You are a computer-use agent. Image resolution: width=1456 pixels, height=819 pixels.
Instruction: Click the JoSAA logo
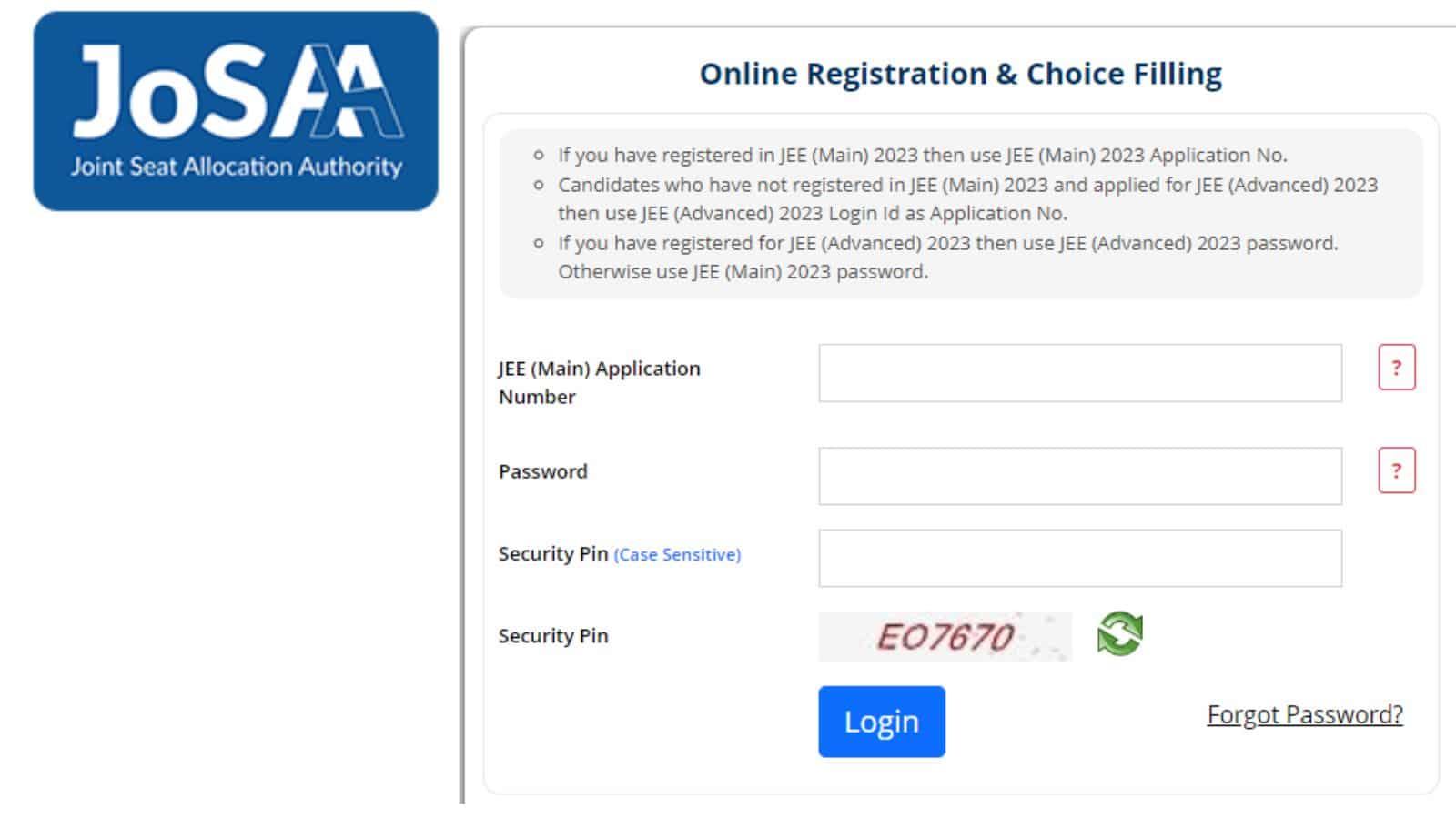pyautogui.click(x=236, y=111)
